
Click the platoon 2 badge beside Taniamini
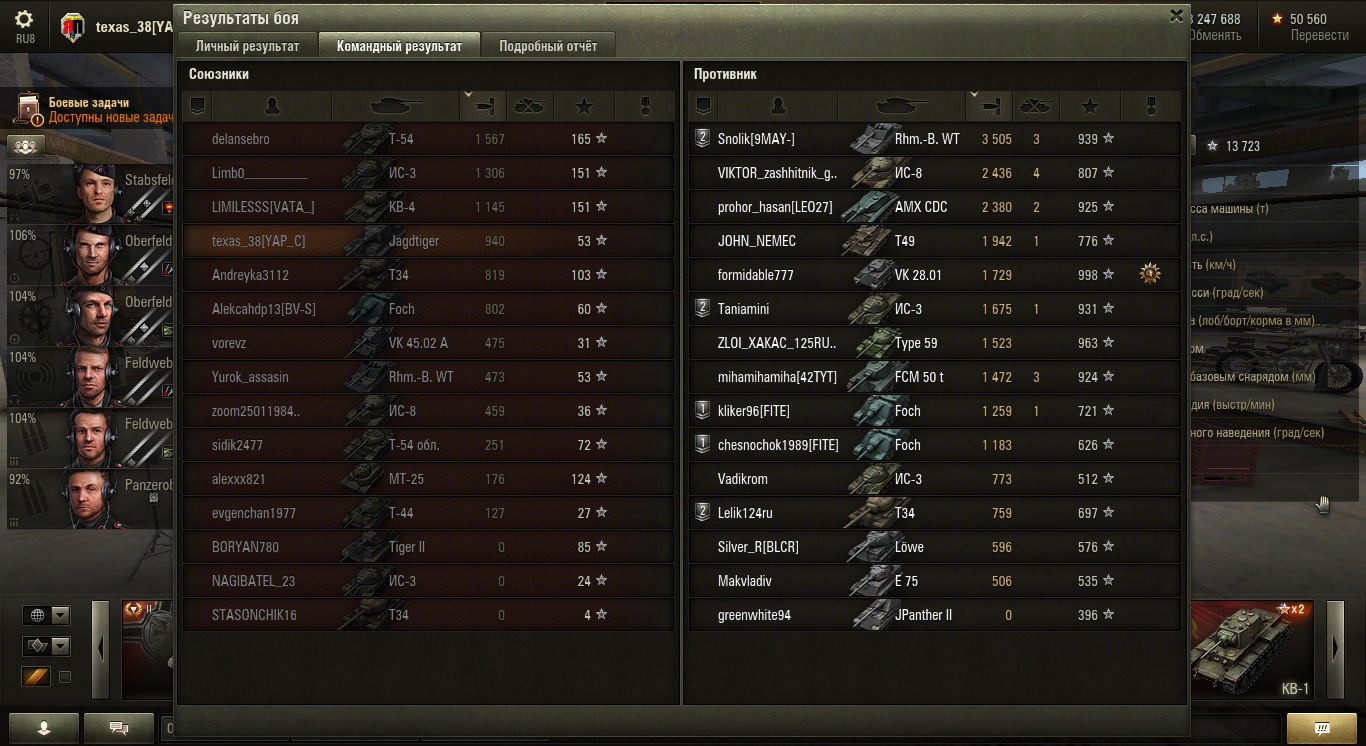click(x=703, y=309)
